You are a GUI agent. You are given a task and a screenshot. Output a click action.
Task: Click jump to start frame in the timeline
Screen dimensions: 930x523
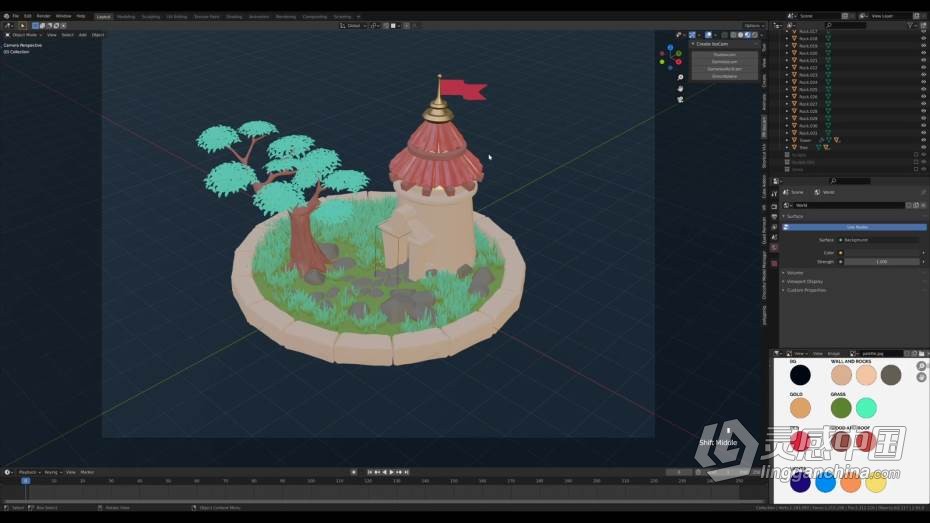click(x=370, y=472)
